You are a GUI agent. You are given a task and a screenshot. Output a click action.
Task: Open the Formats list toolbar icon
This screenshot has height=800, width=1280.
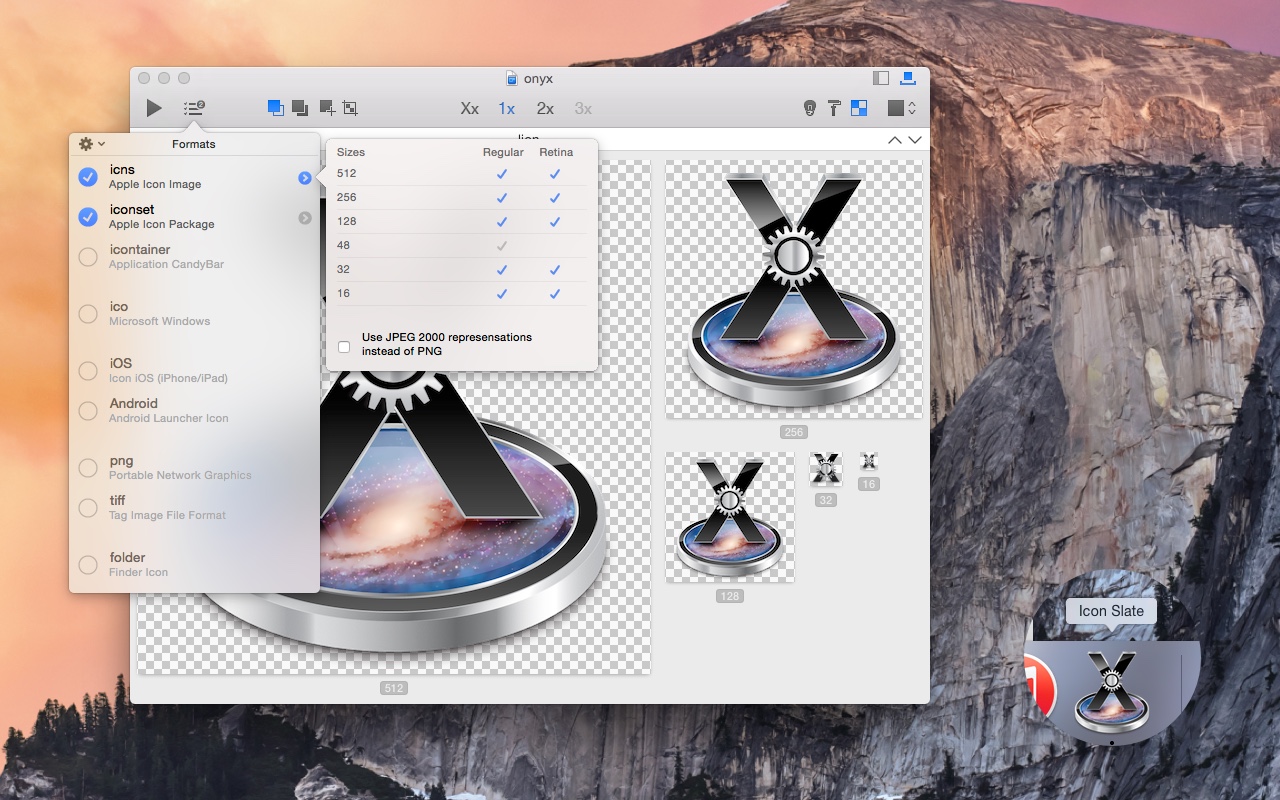tap(193, 108)
